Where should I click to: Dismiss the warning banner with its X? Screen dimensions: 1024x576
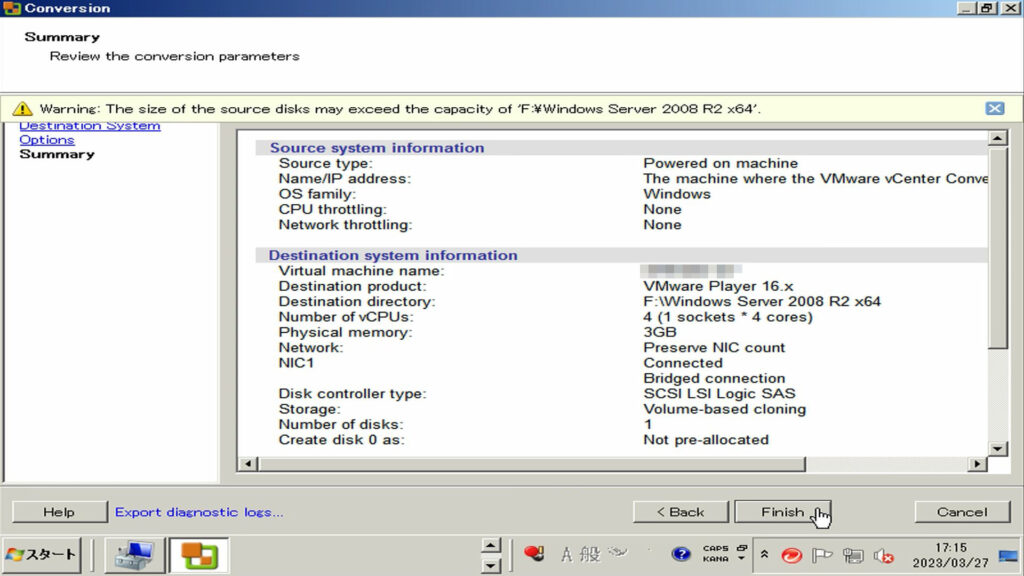pos(995,108)
